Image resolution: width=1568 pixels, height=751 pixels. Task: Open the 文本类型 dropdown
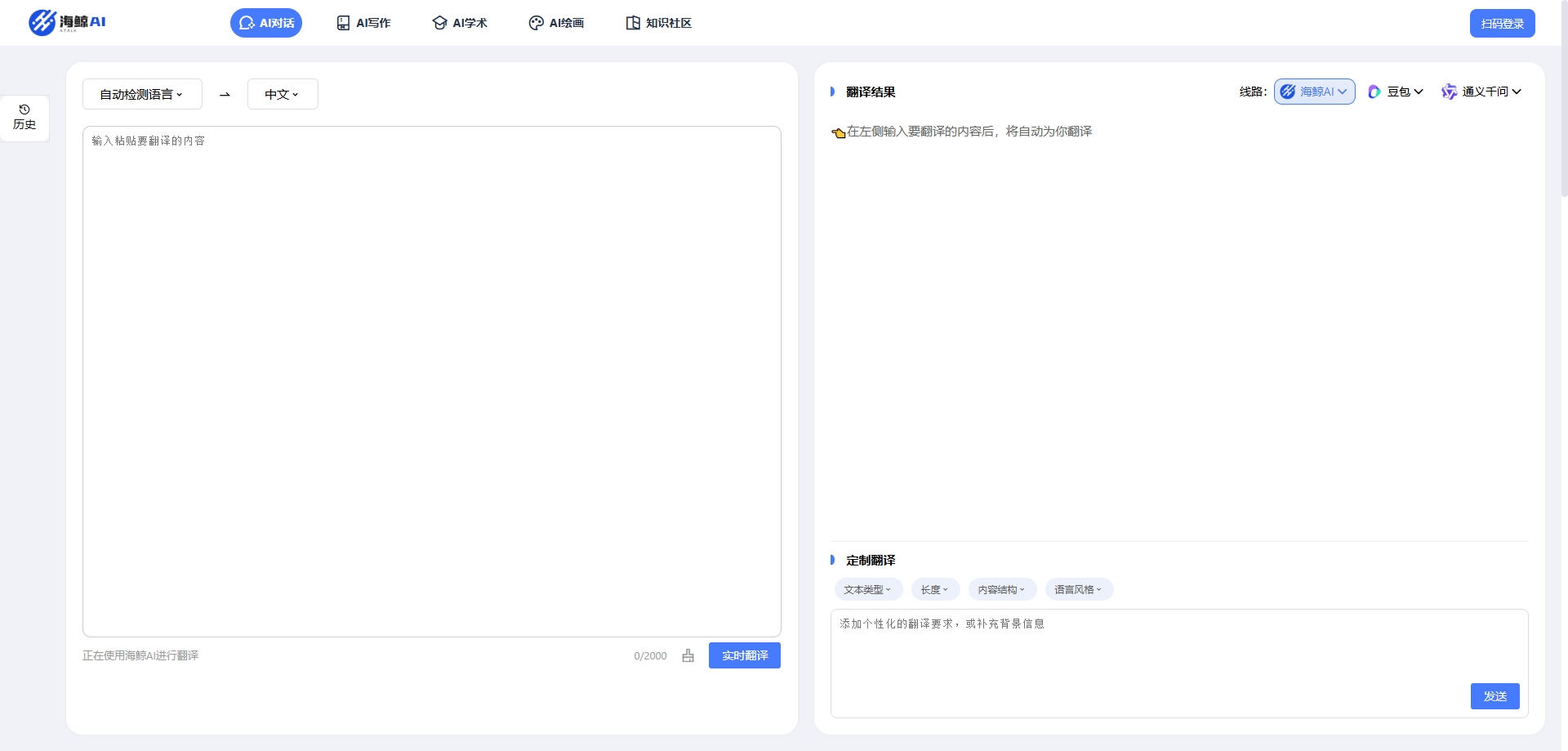coord(868,589)
